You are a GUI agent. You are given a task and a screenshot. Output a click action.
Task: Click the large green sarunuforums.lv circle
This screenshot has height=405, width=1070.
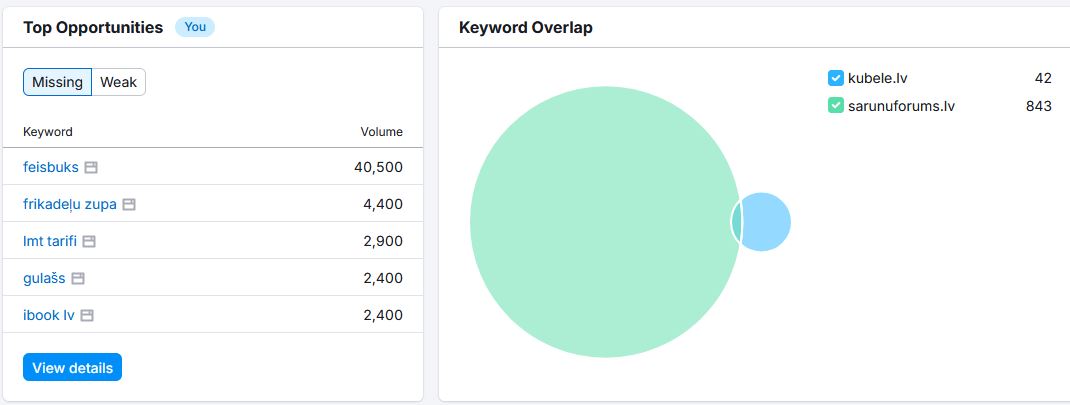[600, 222]
